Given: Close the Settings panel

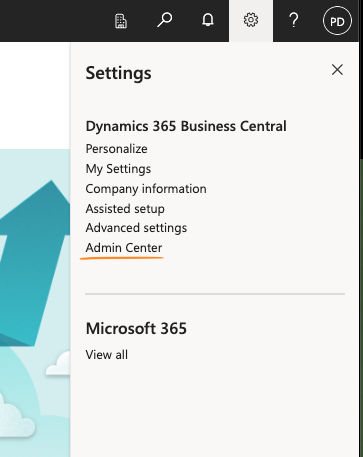Looking at the screenshot, I should 337,70.
